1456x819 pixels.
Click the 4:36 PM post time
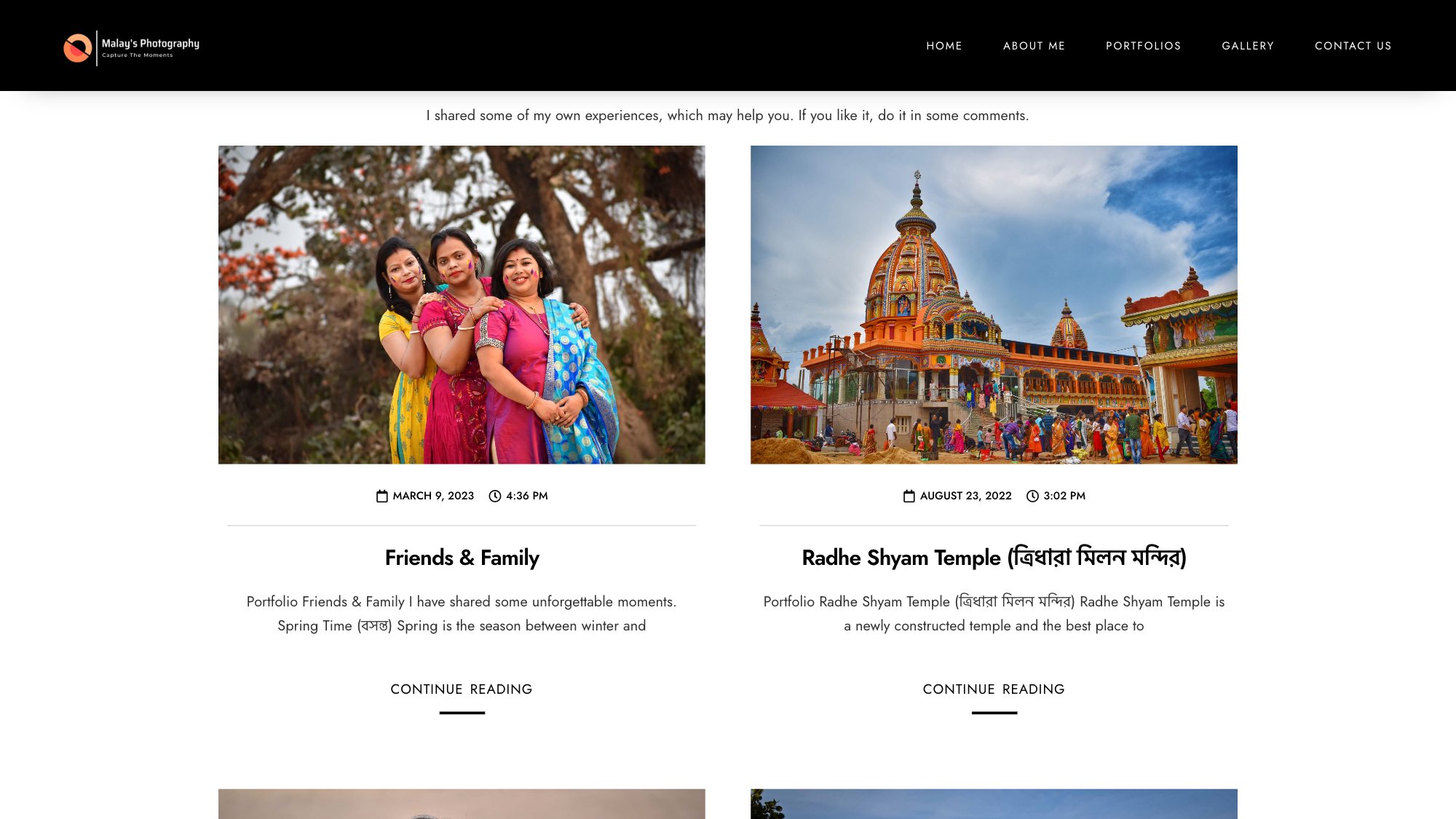pyautogui.click(x=527, y=496)
